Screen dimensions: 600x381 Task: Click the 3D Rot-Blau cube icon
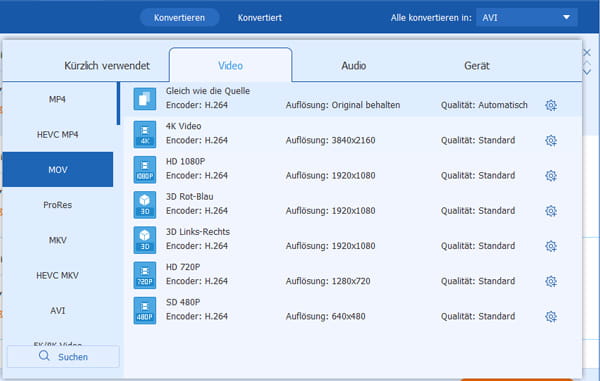[x=145, y=205]
